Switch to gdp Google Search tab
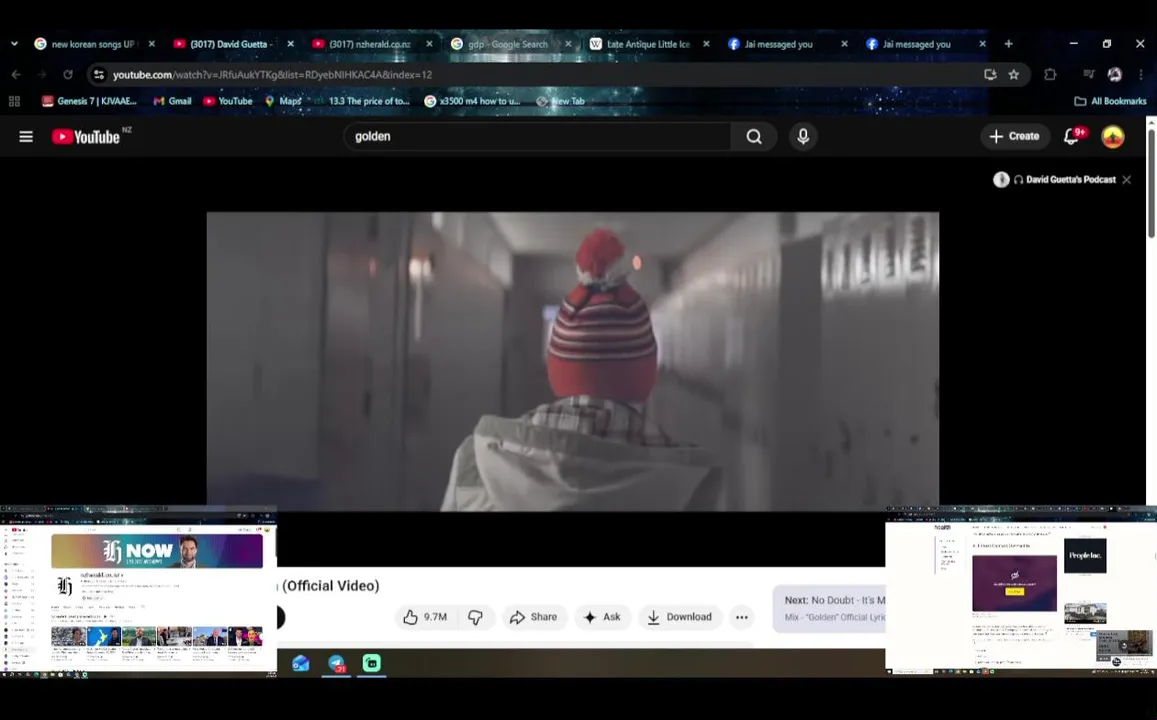 509,44
